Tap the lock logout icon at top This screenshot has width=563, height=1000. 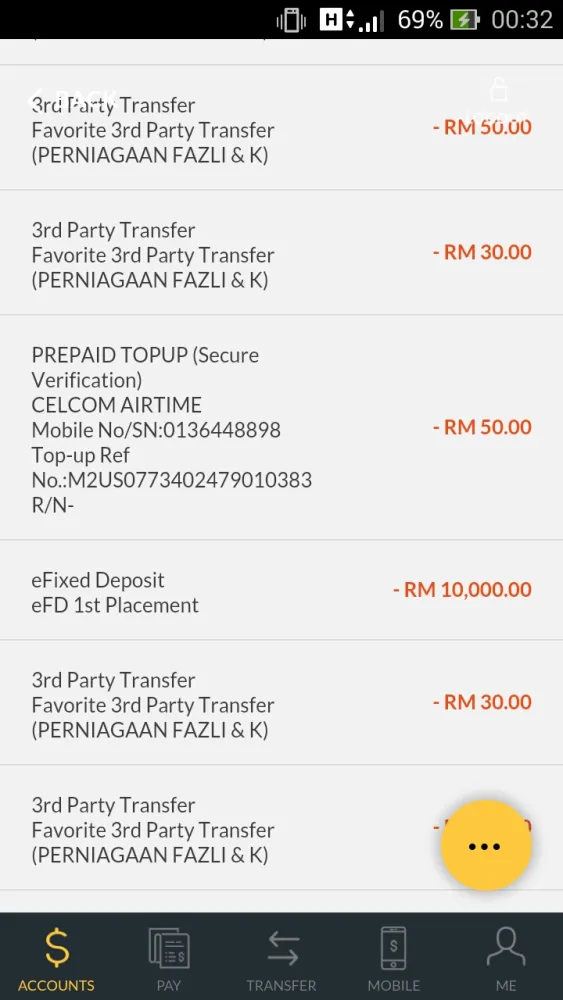coord(499,90)
